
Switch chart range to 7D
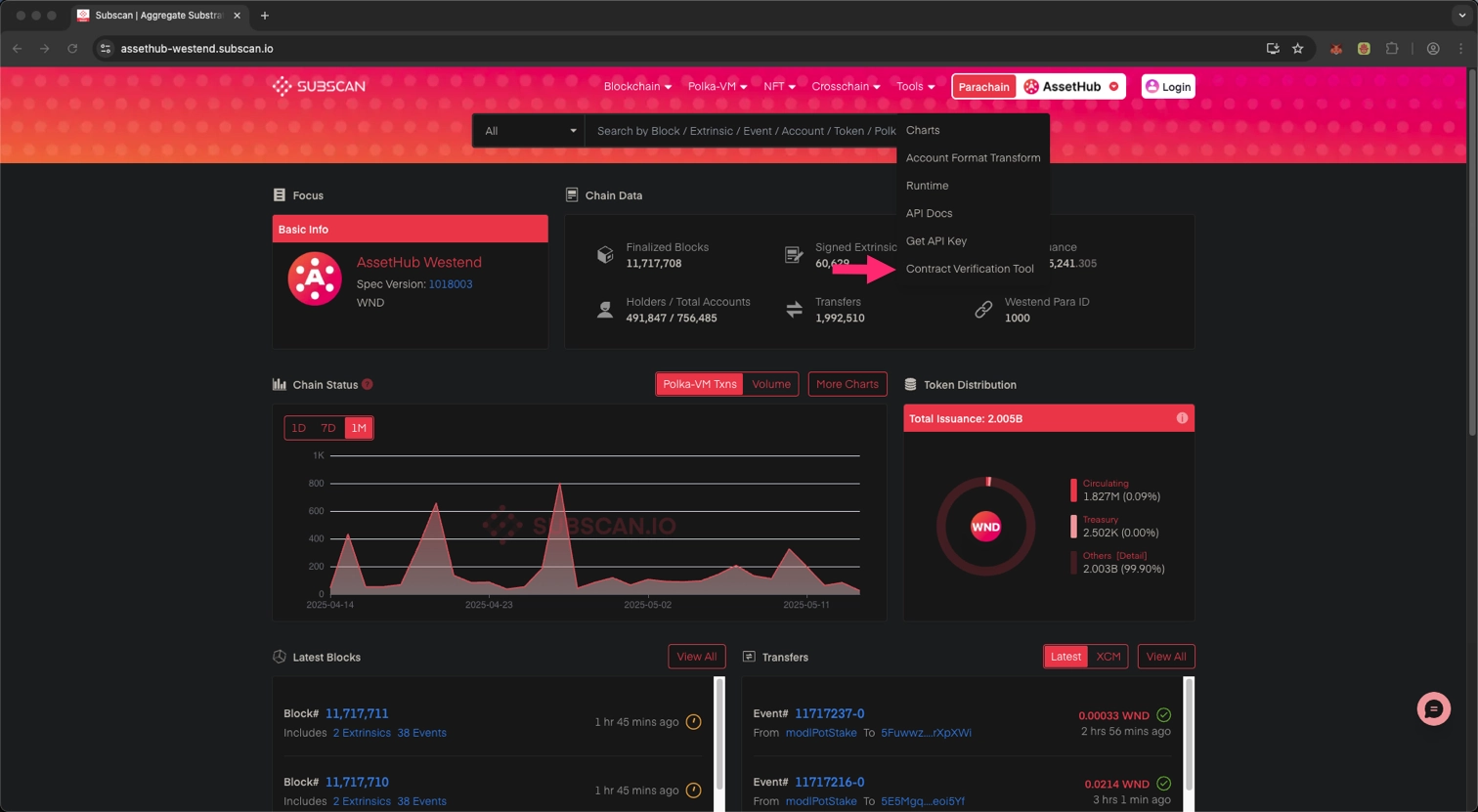point(328,428)
